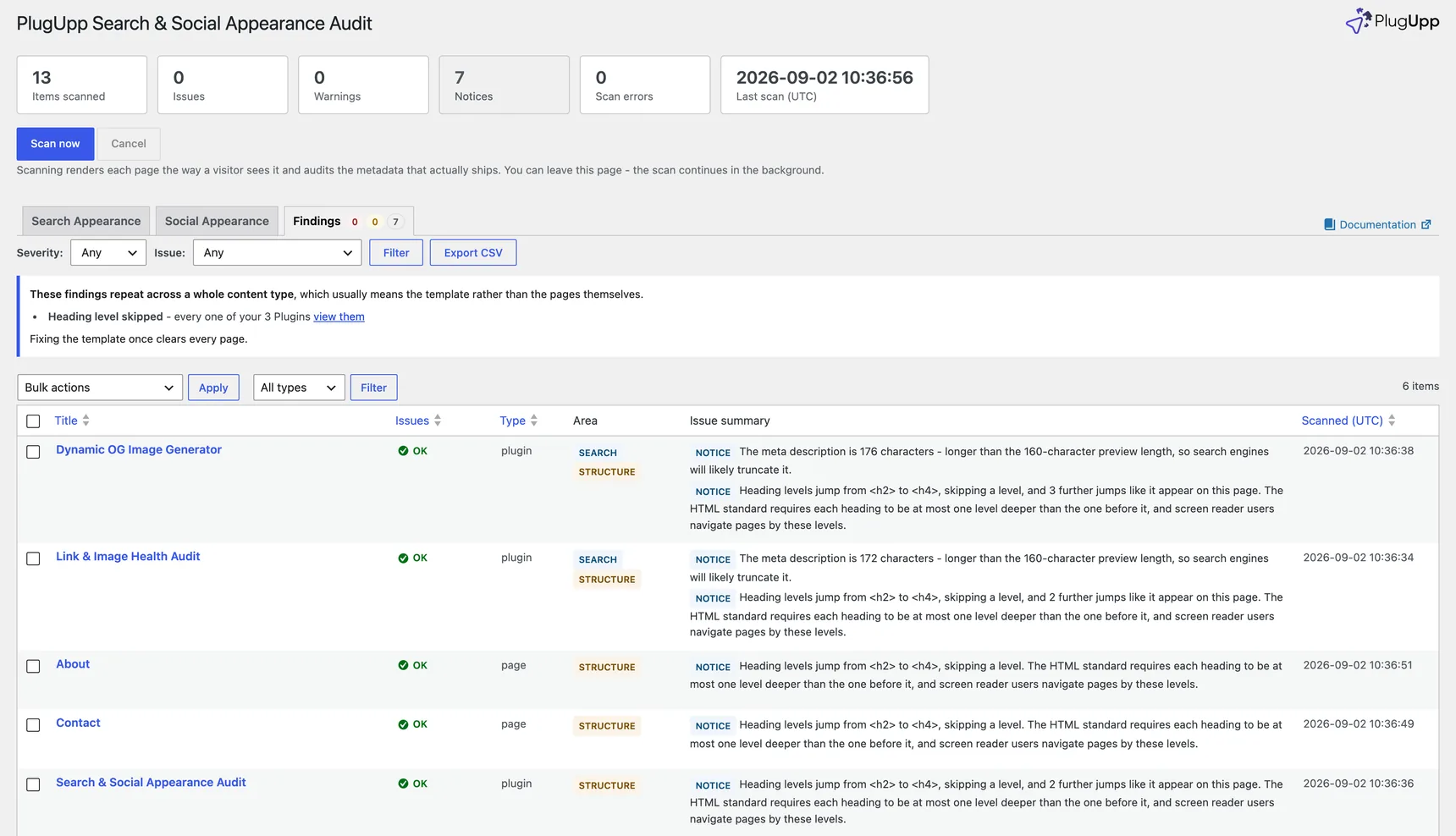Click Apply for bulk actions

point(213,388)
